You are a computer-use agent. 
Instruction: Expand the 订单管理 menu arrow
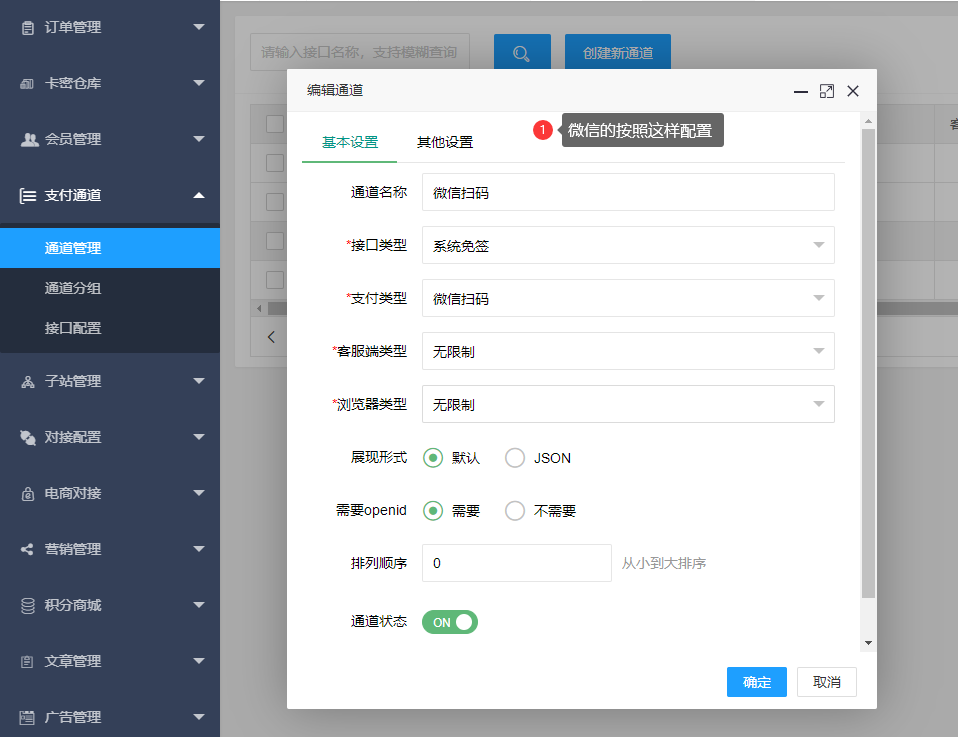click(199, 27)
